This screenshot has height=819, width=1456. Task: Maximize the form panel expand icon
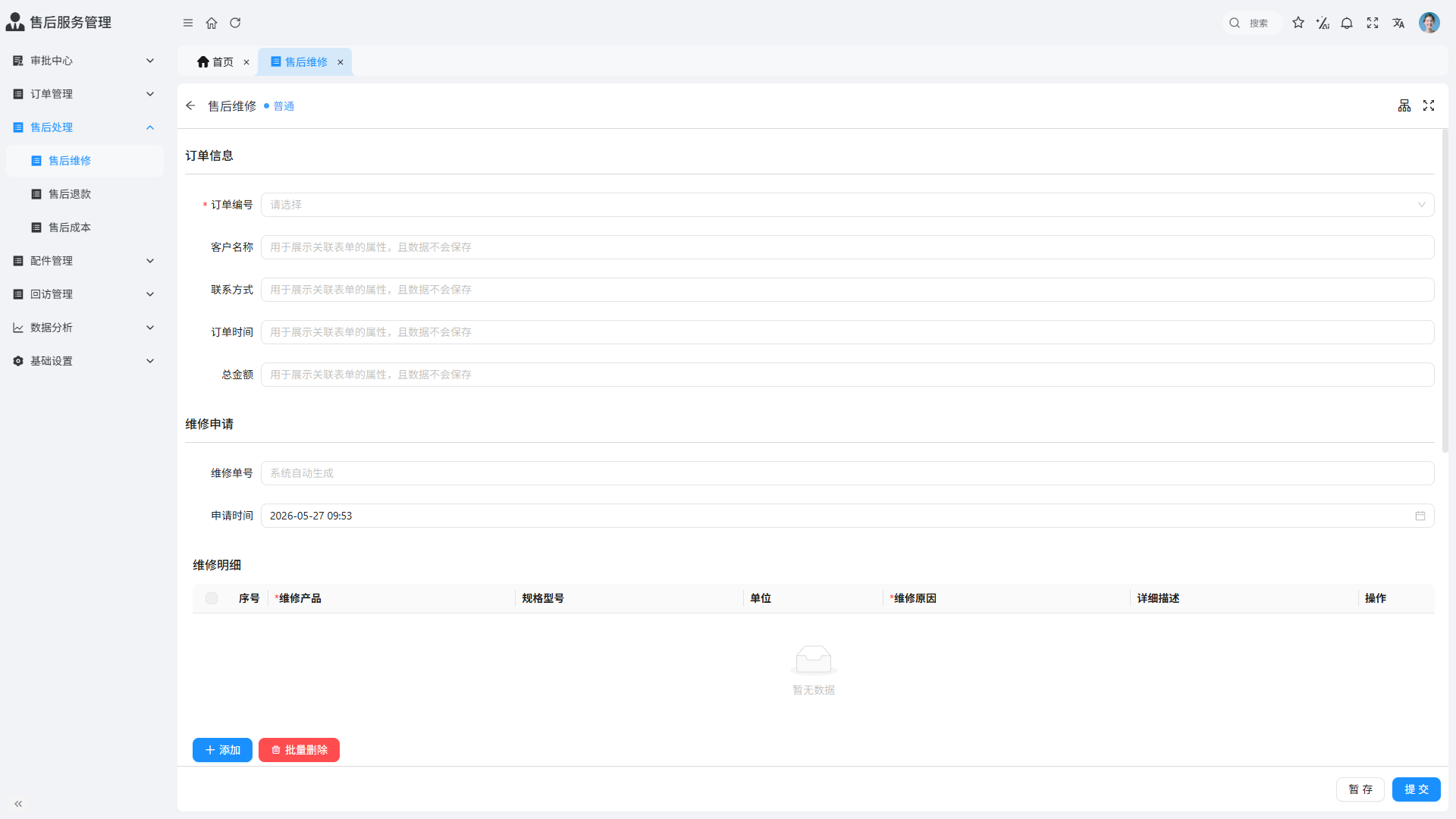click(x=1429, y=105)
